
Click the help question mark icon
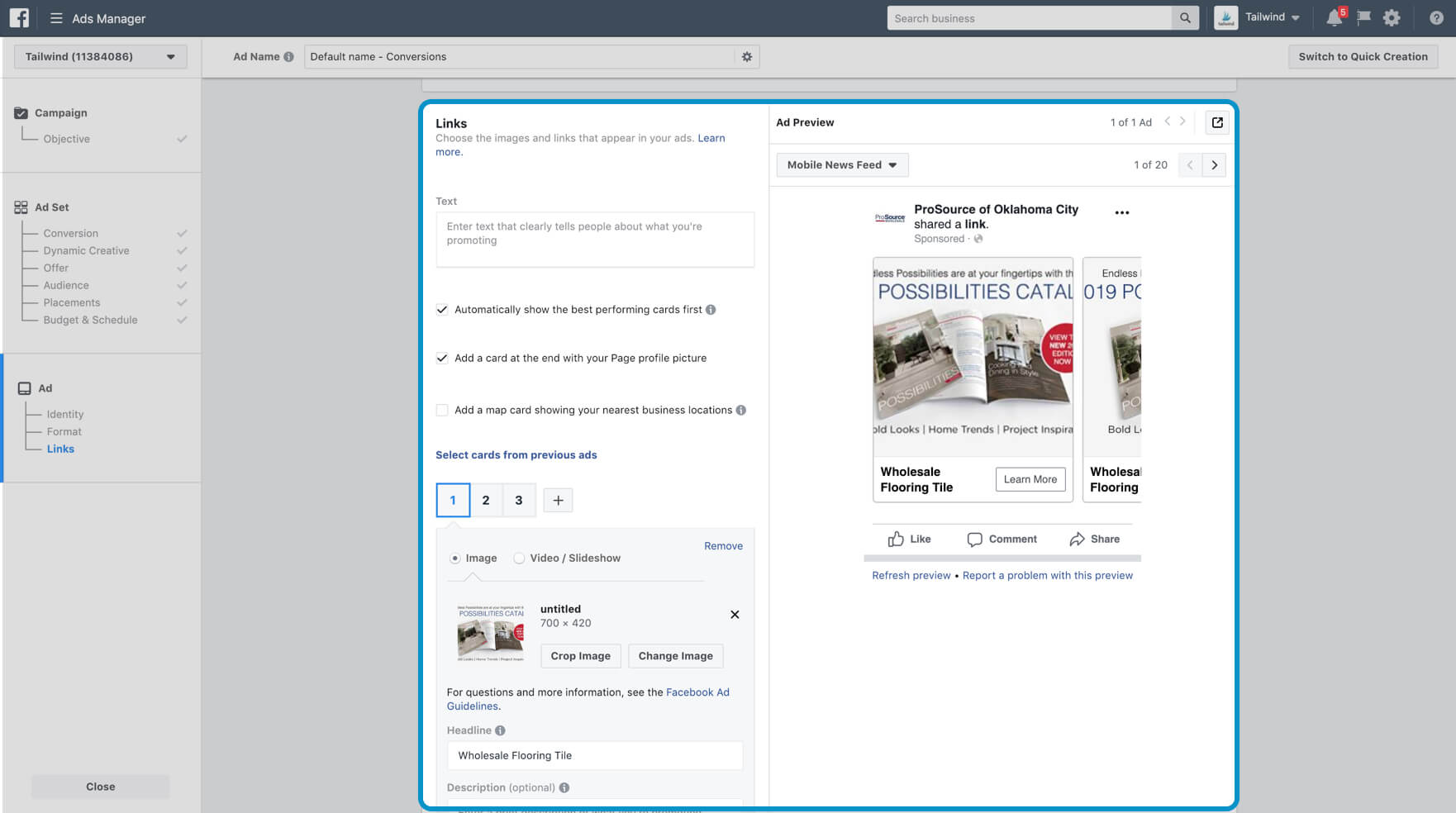point(1436,18)
